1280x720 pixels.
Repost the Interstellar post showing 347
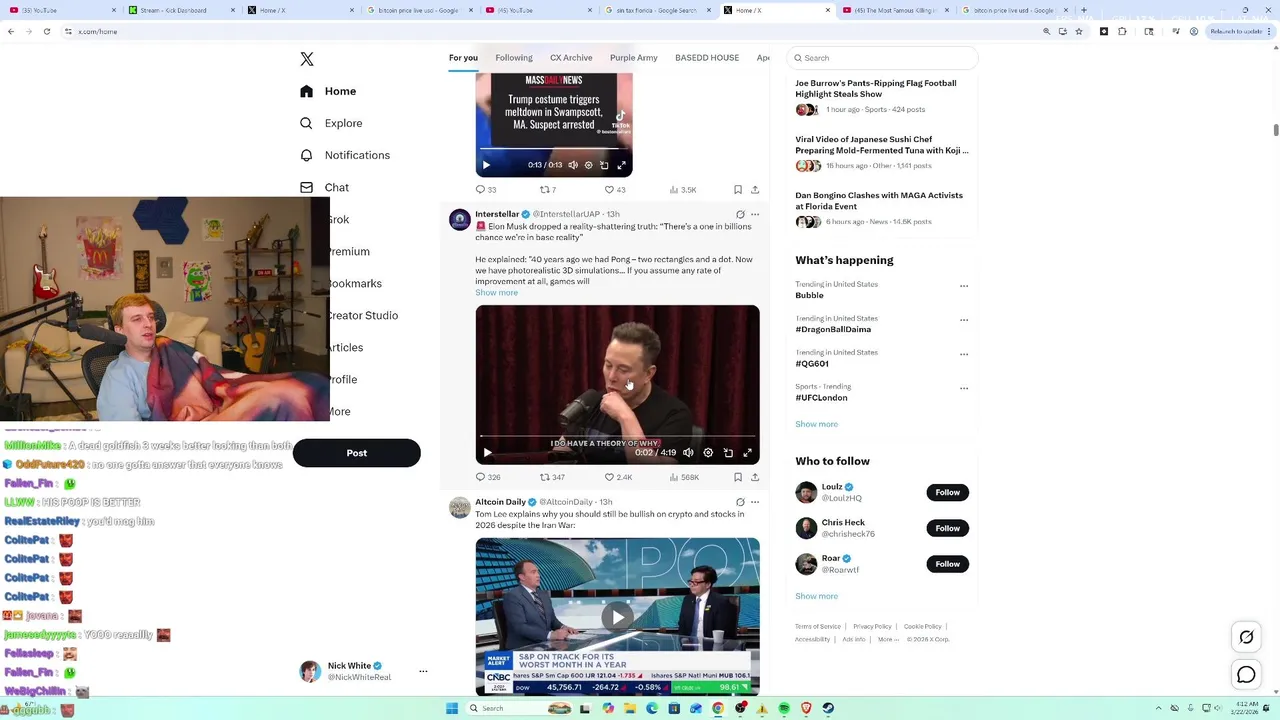[552, 478]
